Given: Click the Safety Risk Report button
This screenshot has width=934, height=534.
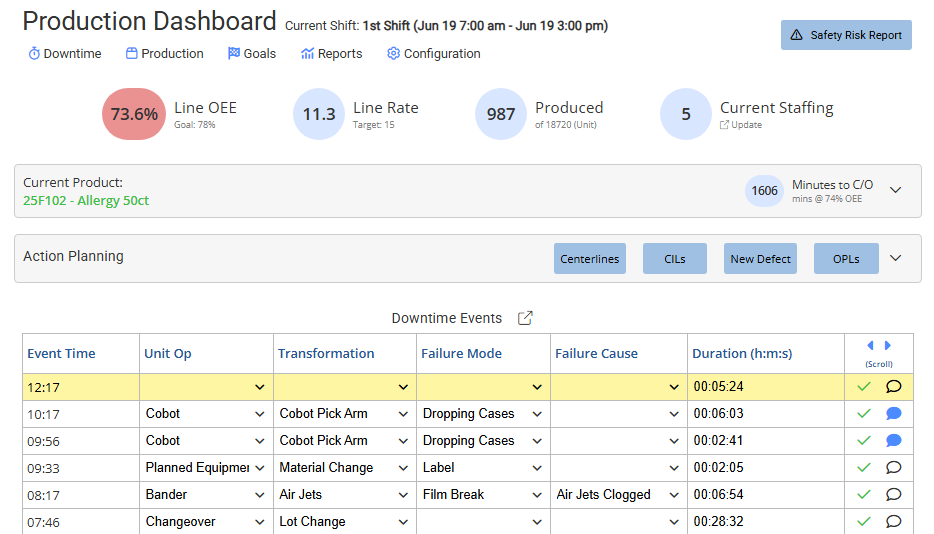Looking at the screenshot, I should click(x=846, y=35).
